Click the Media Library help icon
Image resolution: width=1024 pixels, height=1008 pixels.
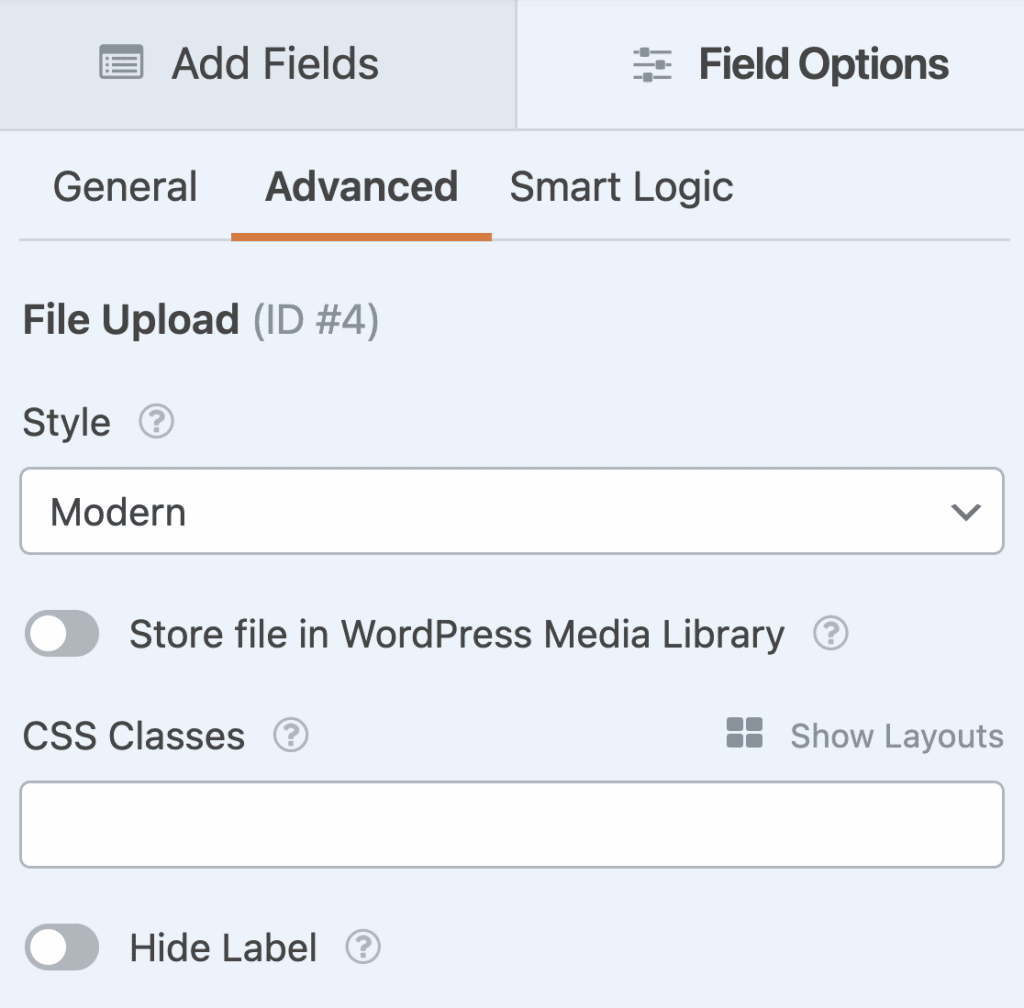coord(830,633)
